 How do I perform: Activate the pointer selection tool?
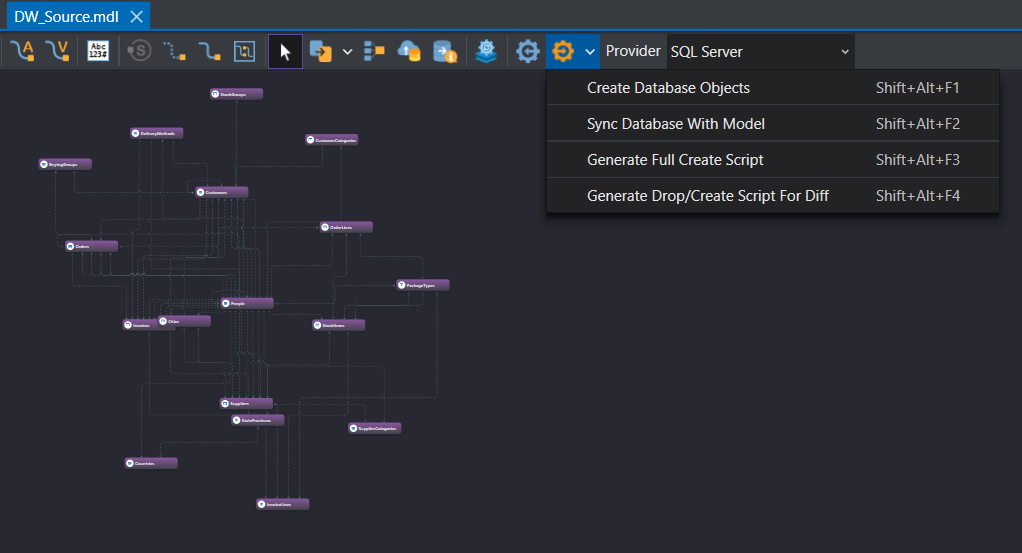point(285,51)
